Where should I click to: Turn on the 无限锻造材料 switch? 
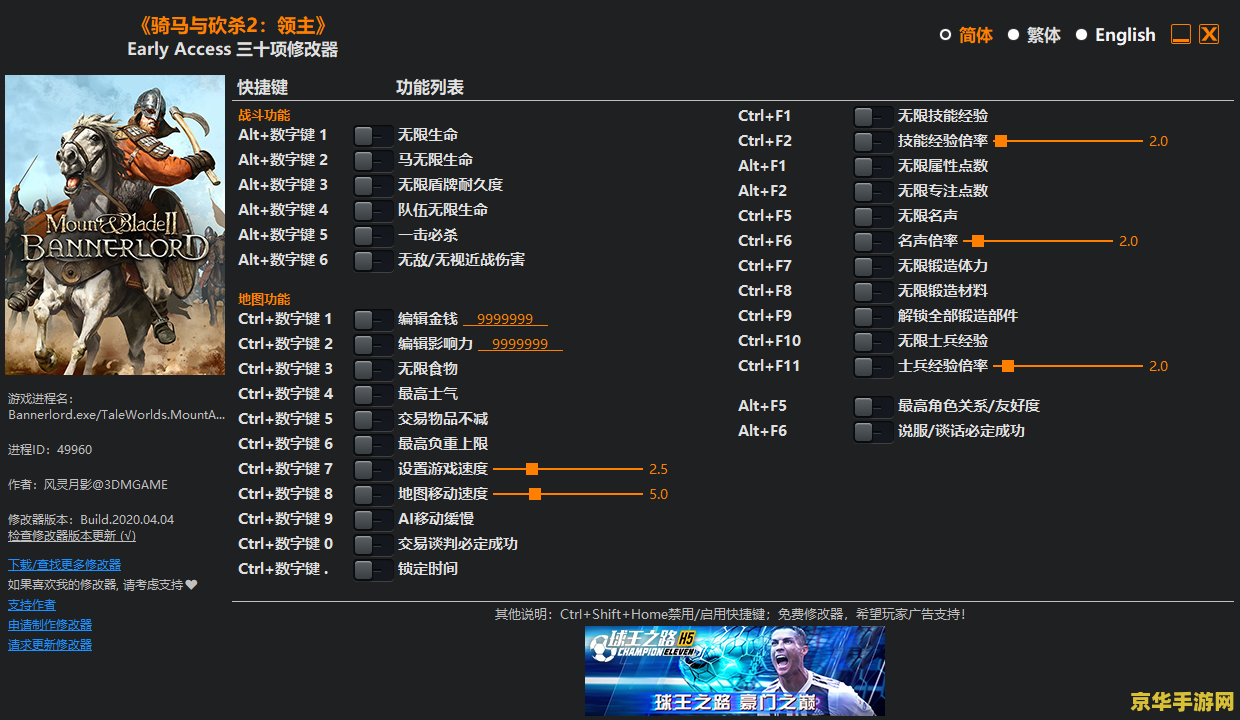click(873, 291)
